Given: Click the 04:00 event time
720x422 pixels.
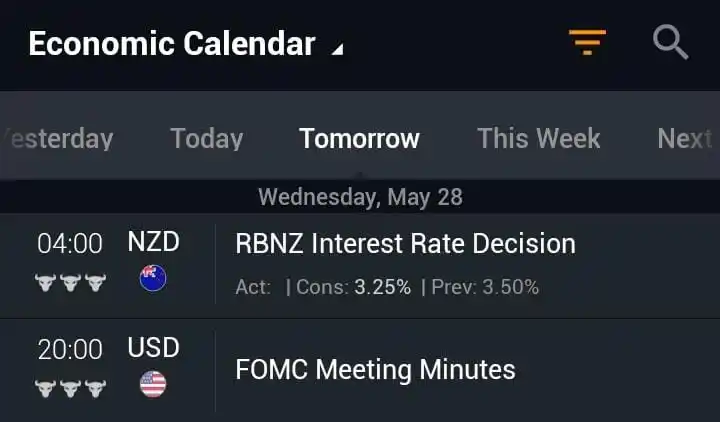Looking at the screenshot, I should click(70, 243).
